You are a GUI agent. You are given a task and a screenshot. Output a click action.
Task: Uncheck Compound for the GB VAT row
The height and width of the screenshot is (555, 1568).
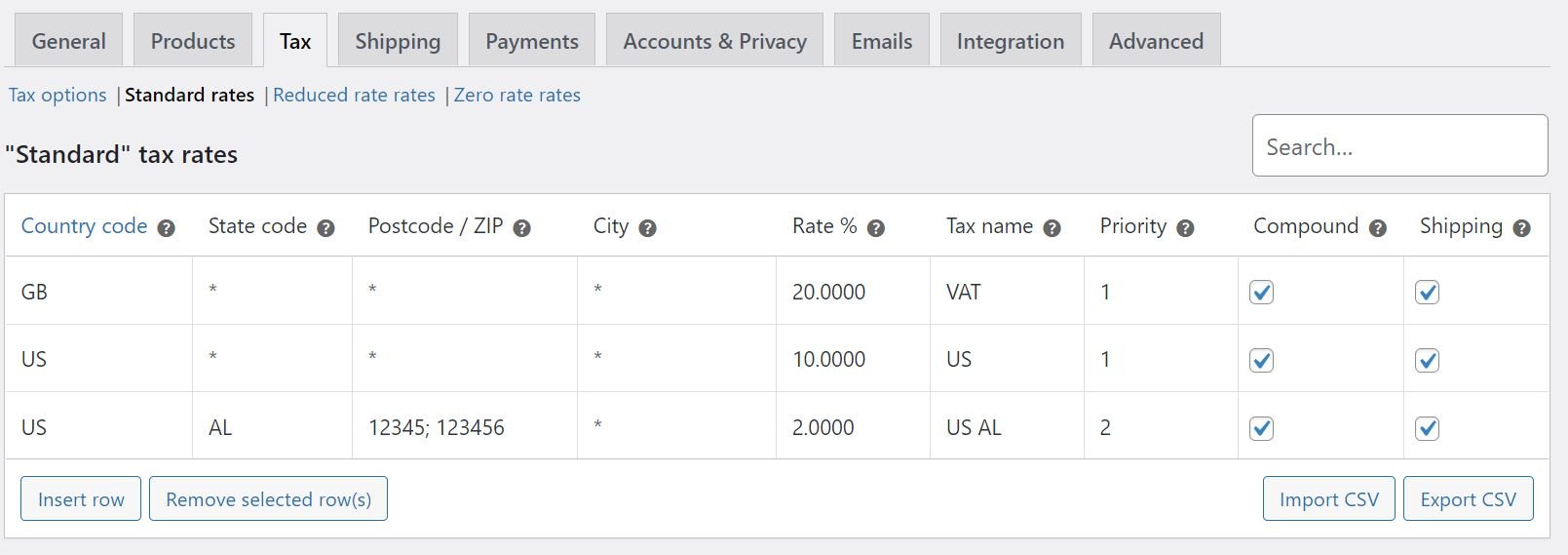pos(1262,292)
